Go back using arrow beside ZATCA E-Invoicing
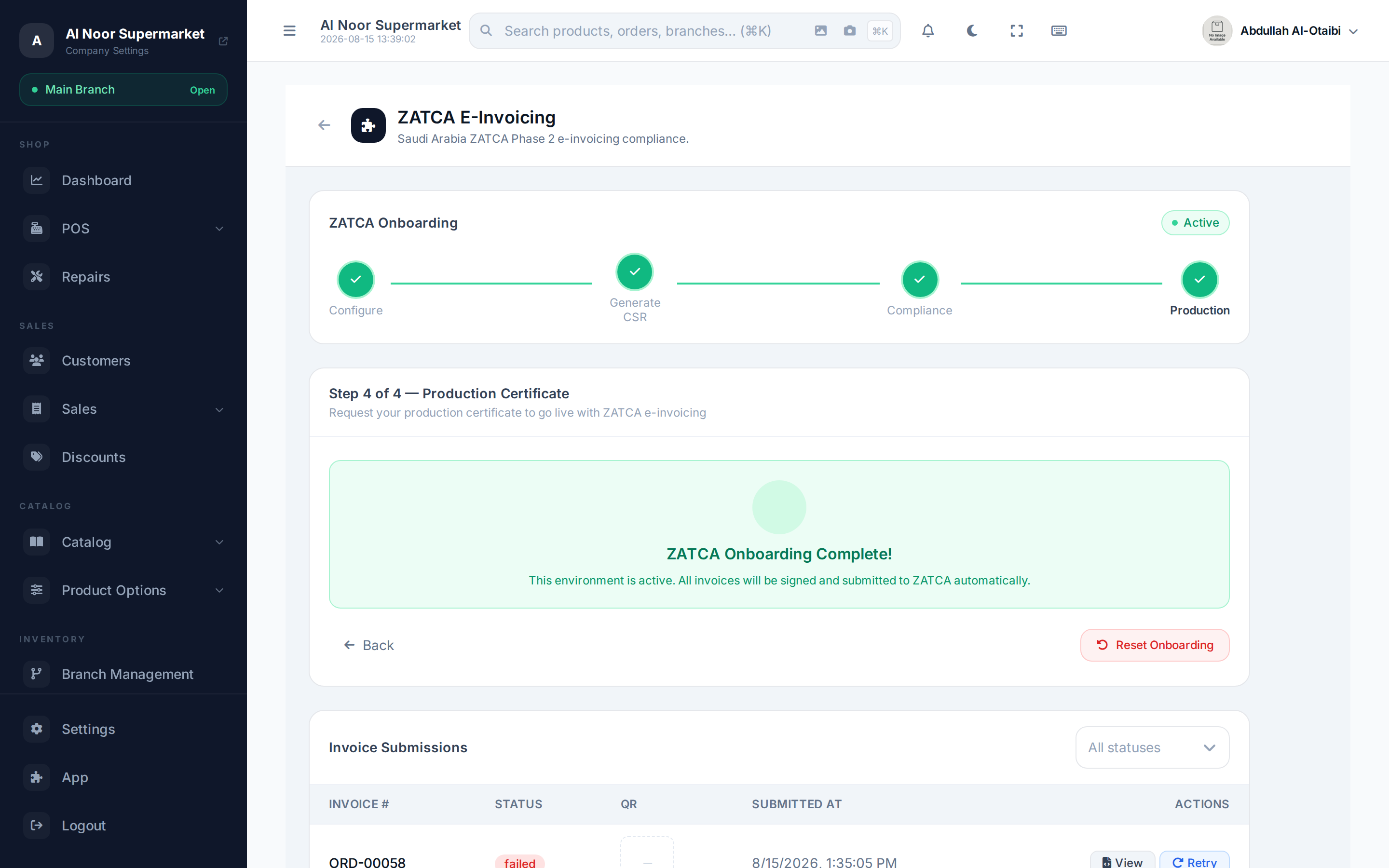1389x868 pixels. click(324, 125)
